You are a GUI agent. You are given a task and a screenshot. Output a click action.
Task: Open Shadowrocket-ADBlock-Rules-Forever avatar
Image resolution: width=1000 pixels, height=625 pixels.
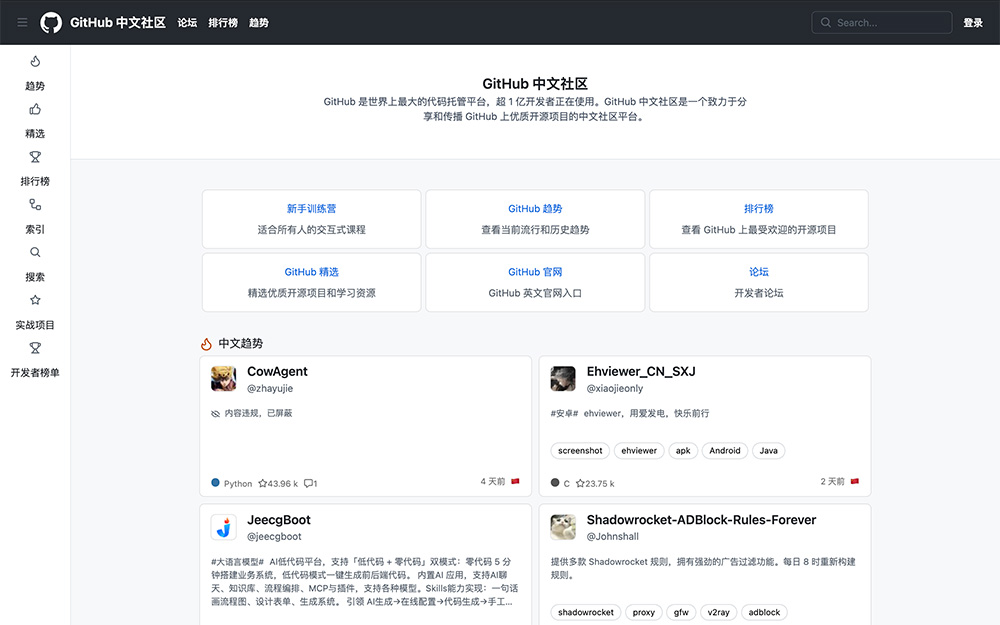(x=563, y=527)
